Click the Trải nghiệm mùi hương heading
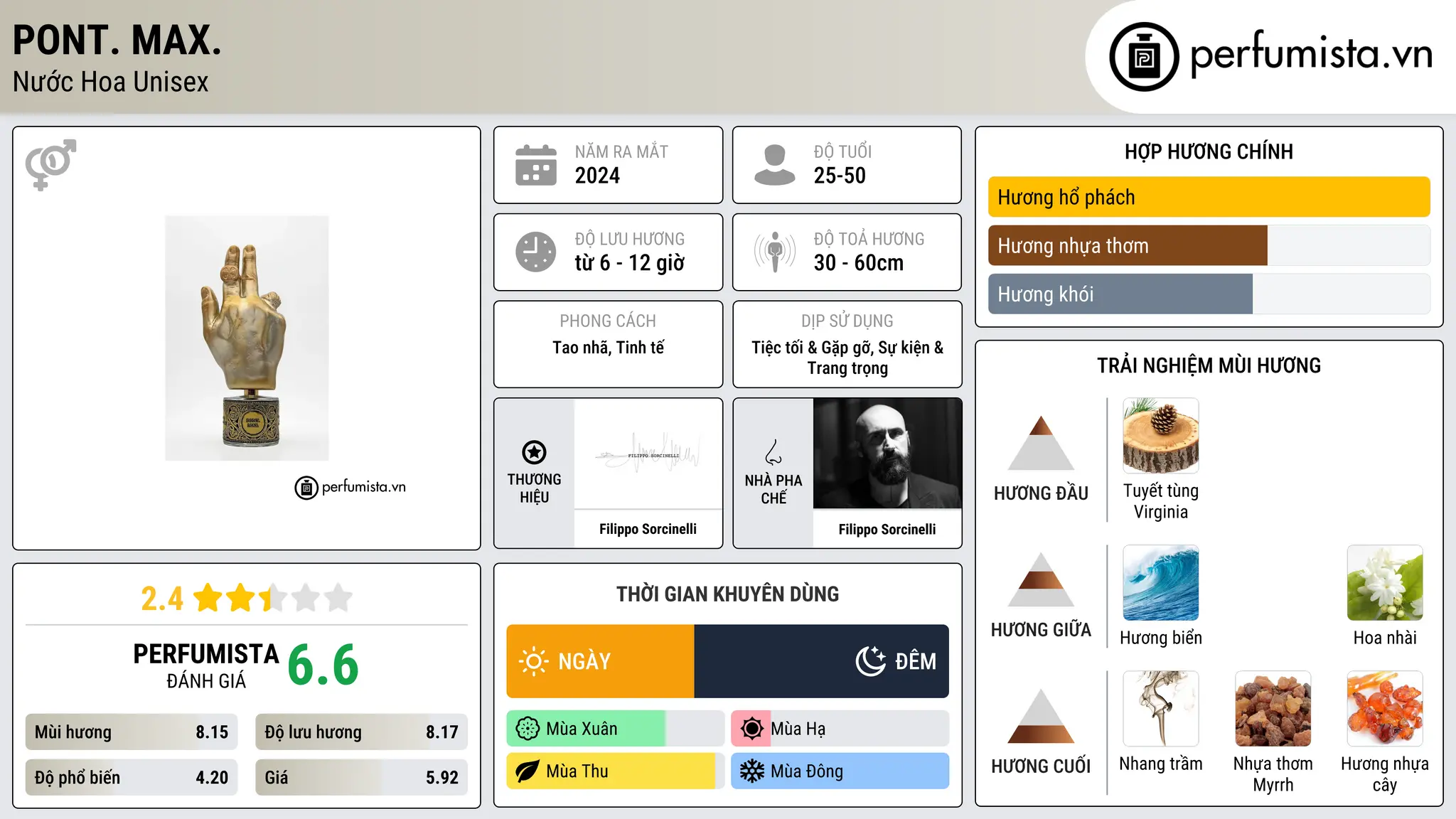The image size is (1456, 819). point(1209,366)
